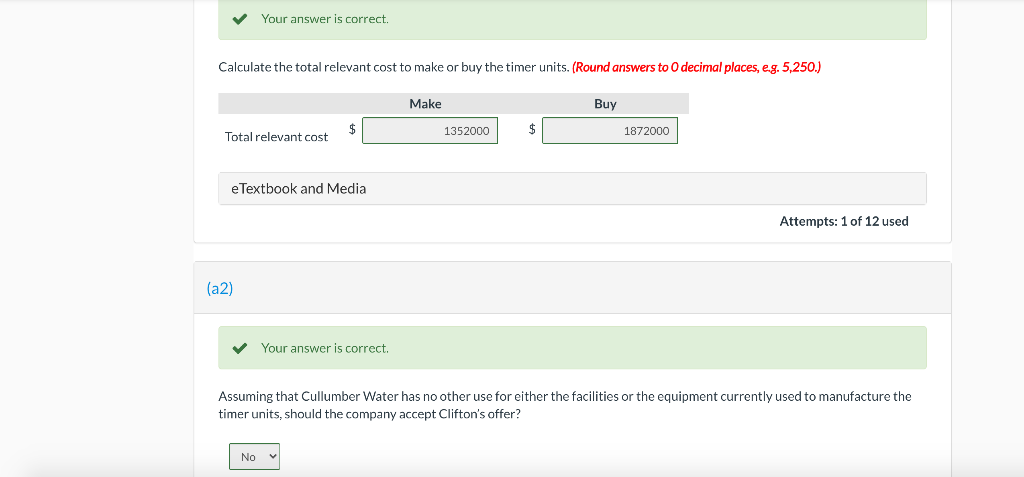Click the red rounding instruction text
The image size is (1024, 477).
click(696, 67)
